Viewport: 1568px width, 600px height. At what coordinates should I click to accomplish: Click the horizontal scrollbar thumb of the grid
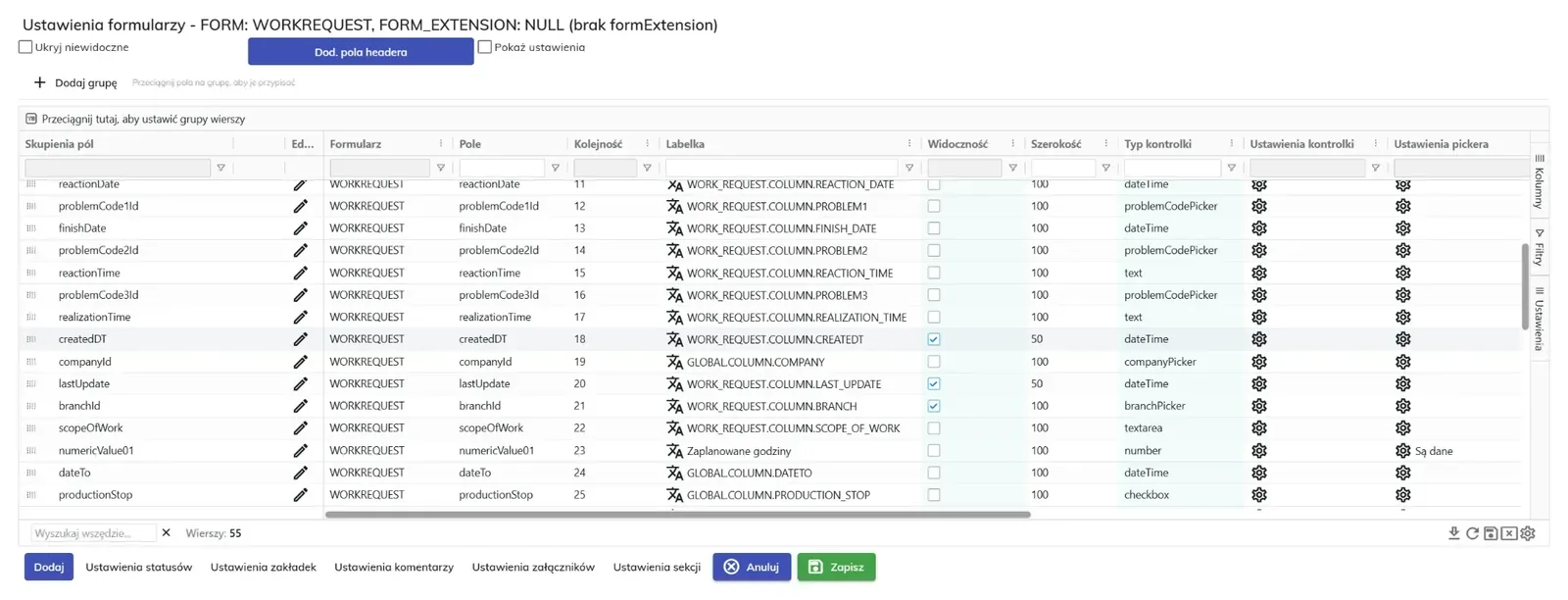pyautogui.click(x=677, y=514)
